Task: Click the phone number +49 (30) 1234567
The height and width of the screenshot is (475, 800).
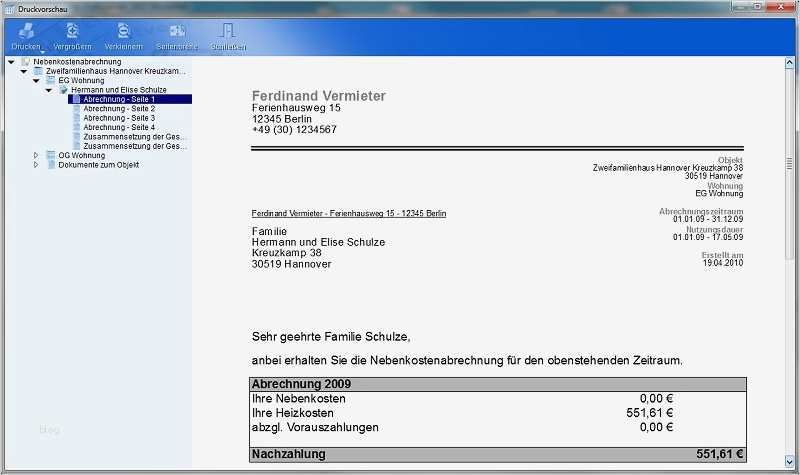Action: click(294, 130)
